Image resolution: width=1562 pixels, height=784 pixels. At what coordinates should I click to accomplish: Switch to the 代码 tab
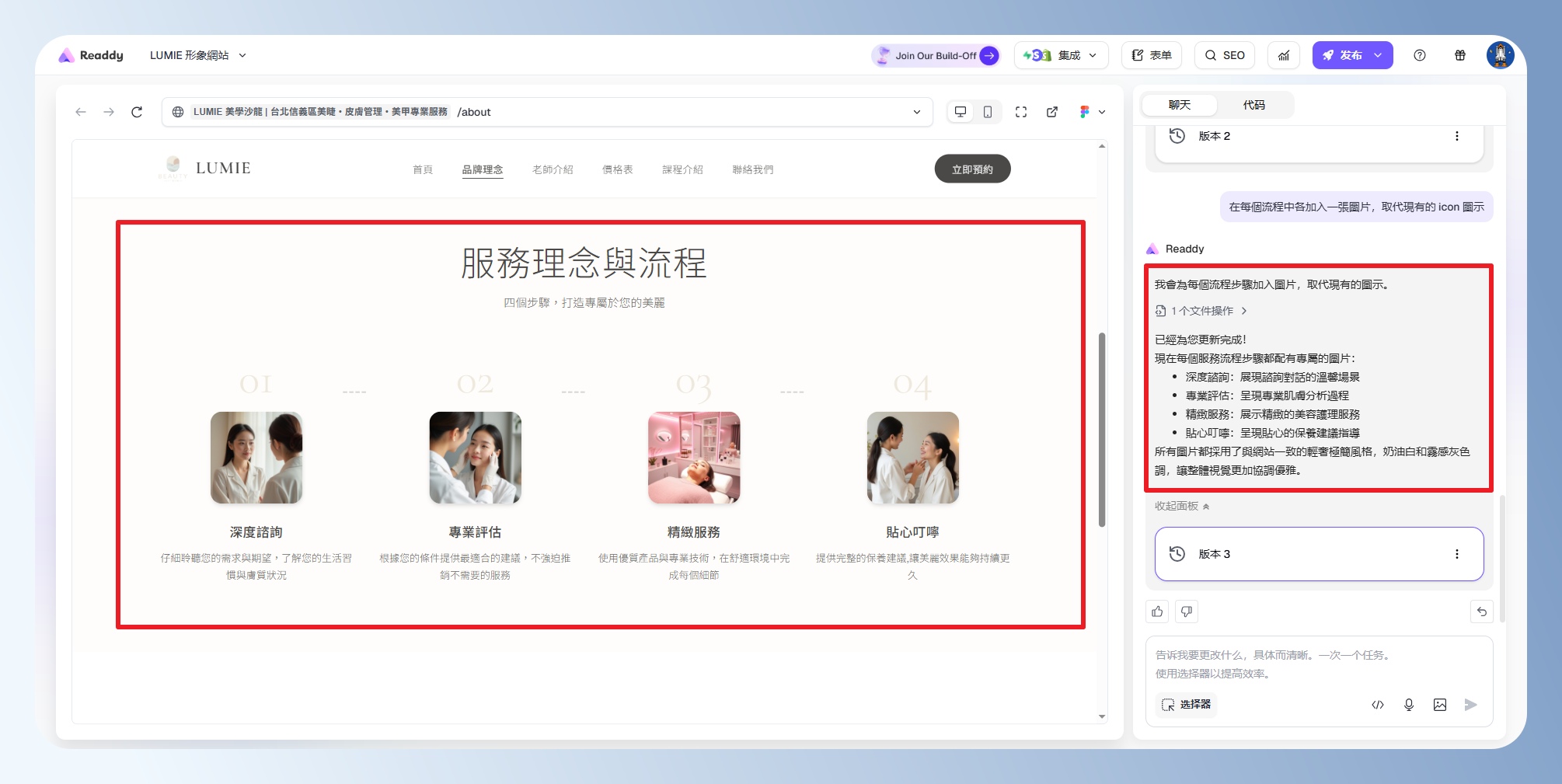1253,105
